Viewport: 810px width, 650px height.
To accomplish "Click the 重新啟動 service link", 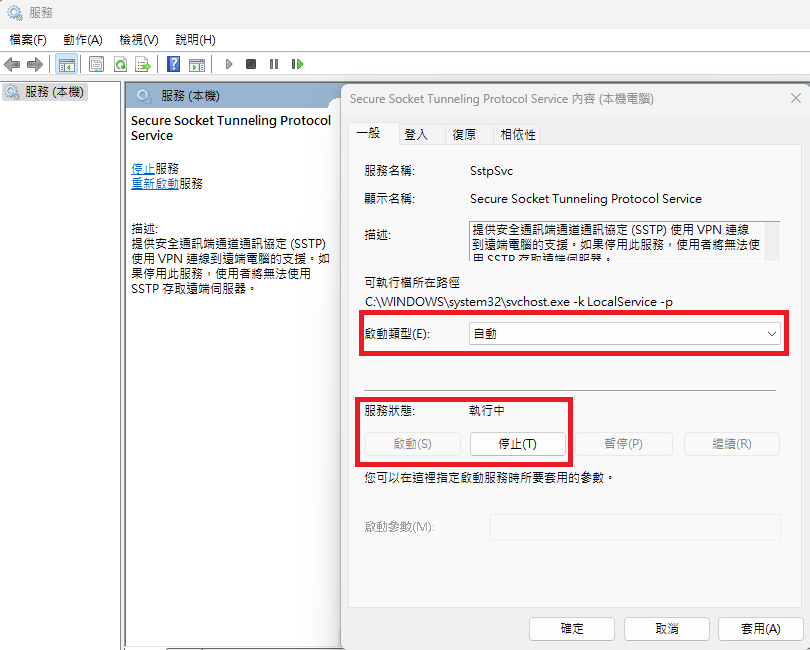I will pyautogui.click(x=155, y=183).
